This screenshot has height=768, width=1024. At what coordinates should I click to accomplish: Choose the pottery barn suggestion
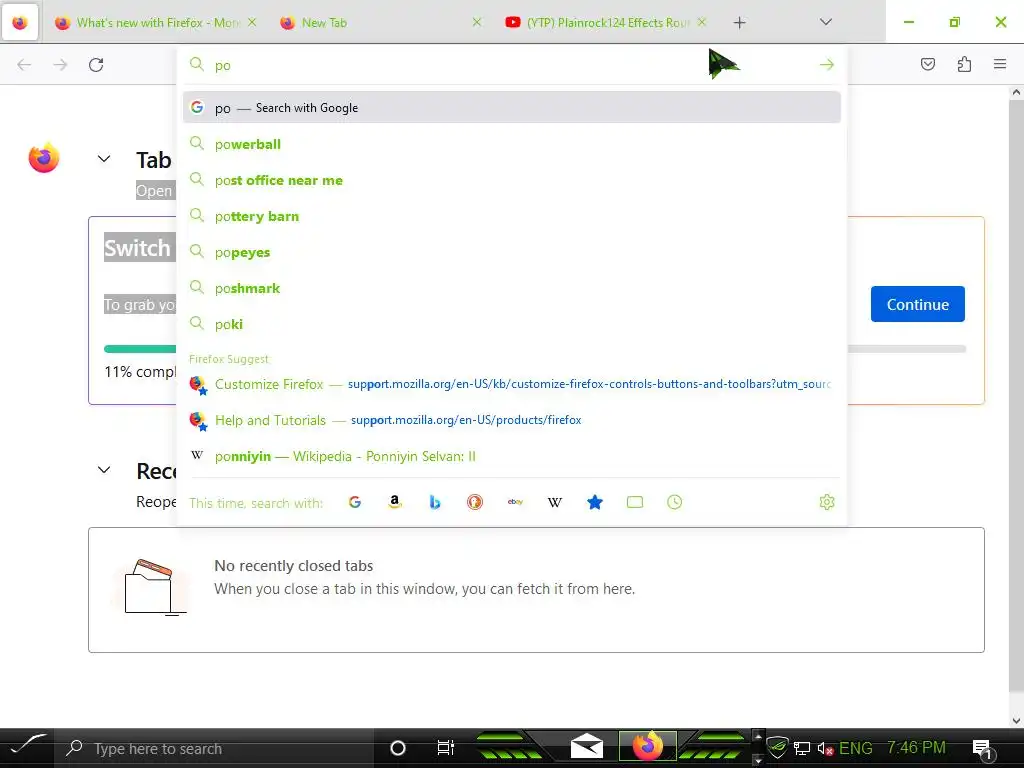point(512,216)
